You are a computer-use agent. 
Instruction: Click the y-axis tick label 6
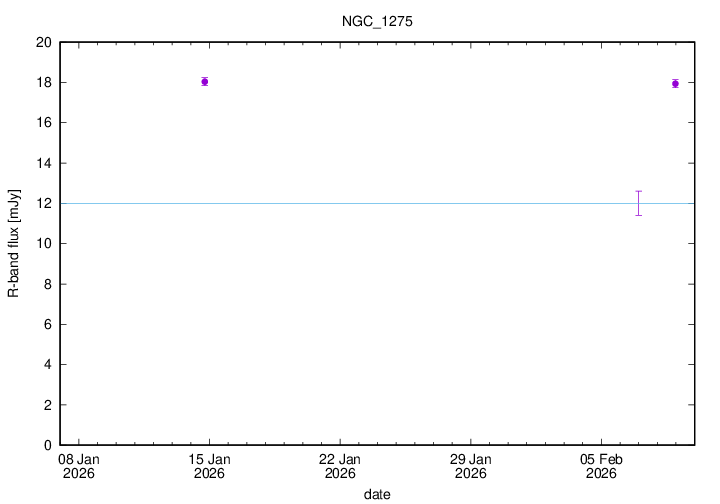tap(47, 325)
